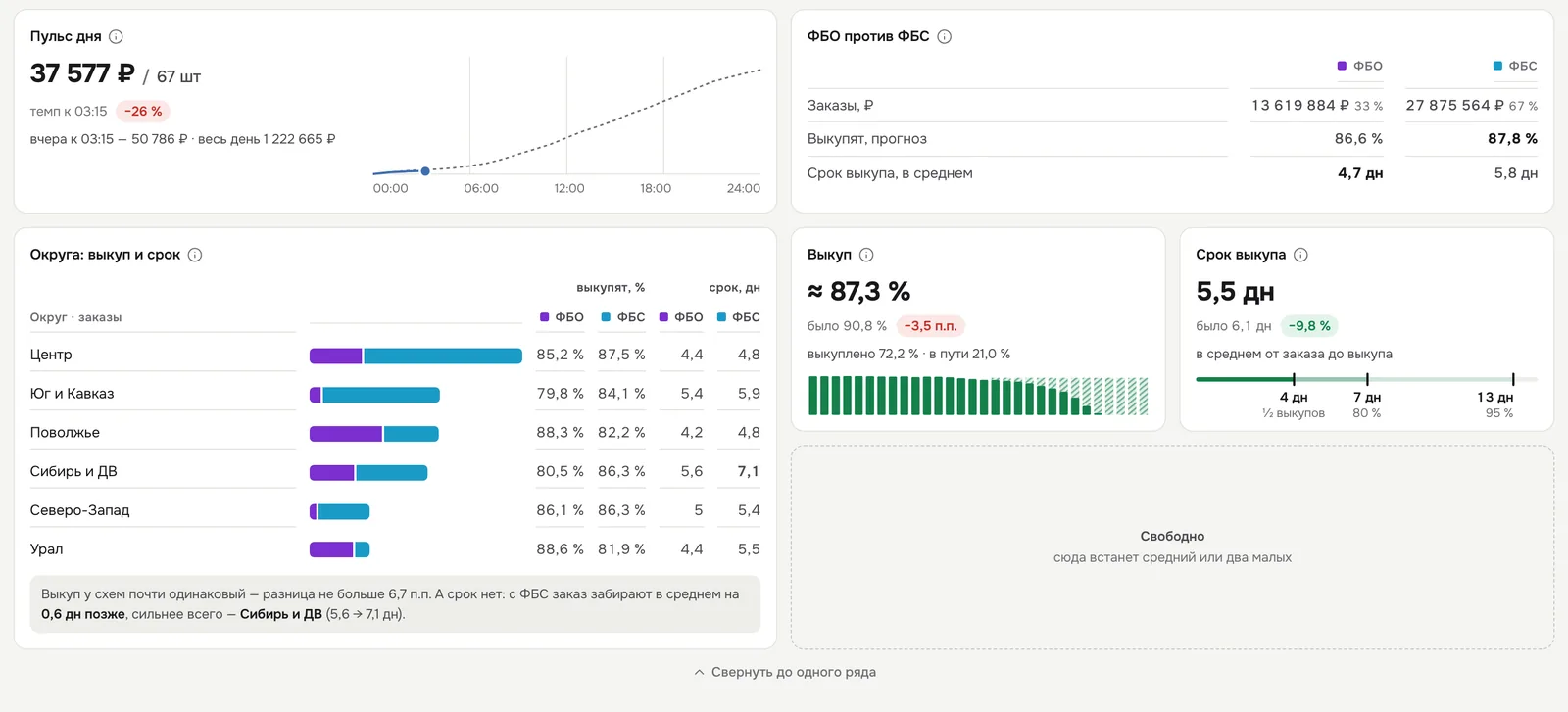Click info icon next to Округа: выкуп и срок
Screen dimensions: 1568x712
[x=195, y=255]
